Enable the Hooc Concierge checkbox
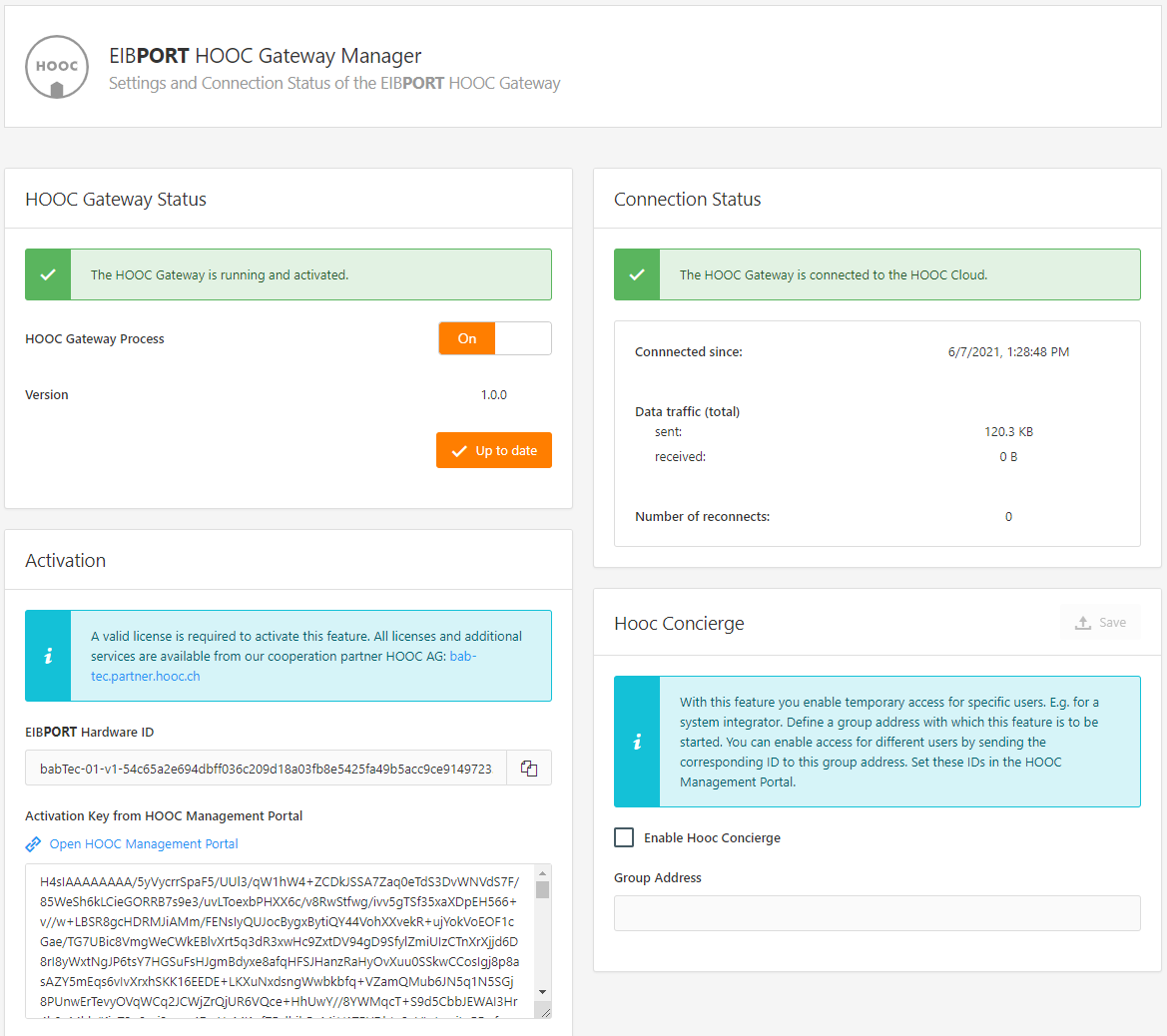 coord(624,837)
